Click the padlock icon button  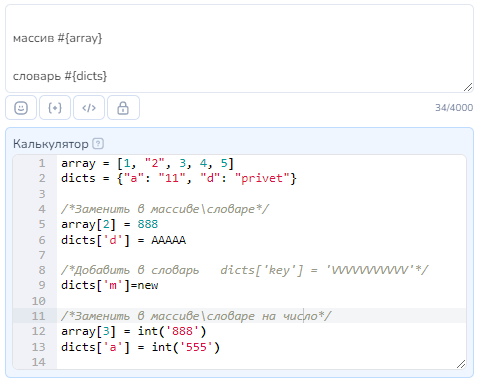coord(123,108)
